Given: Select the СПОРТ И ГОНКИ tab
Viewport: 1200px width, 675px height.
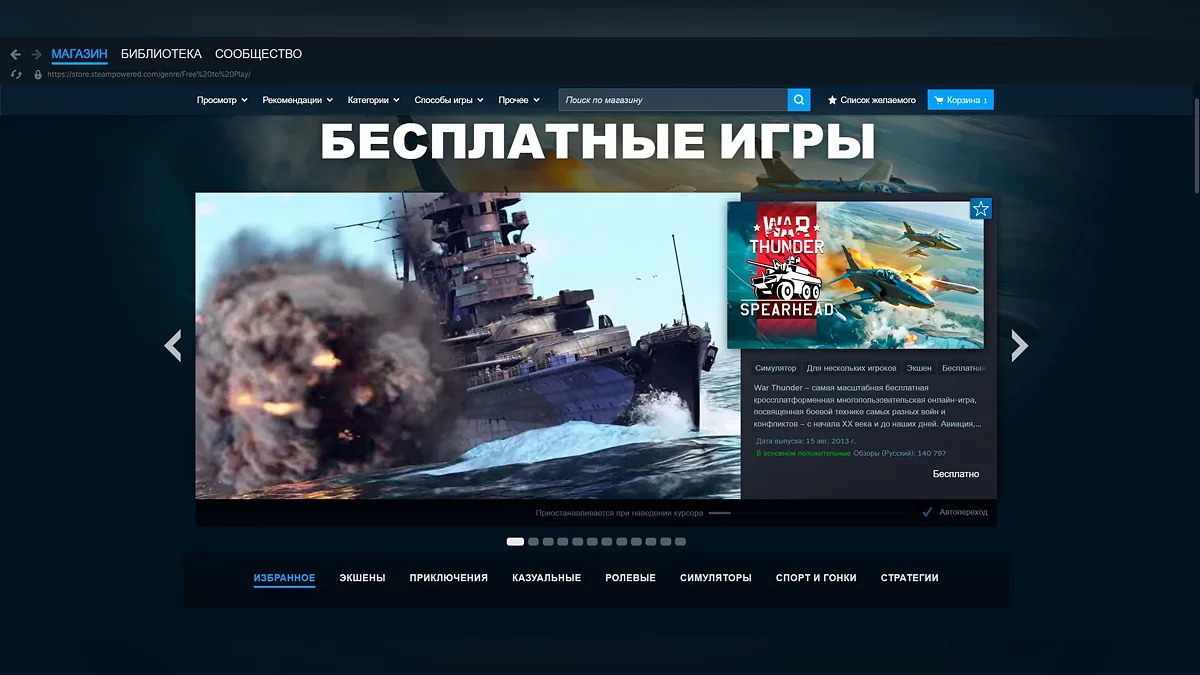Looking at the screenshot, I should pos(816,578).
